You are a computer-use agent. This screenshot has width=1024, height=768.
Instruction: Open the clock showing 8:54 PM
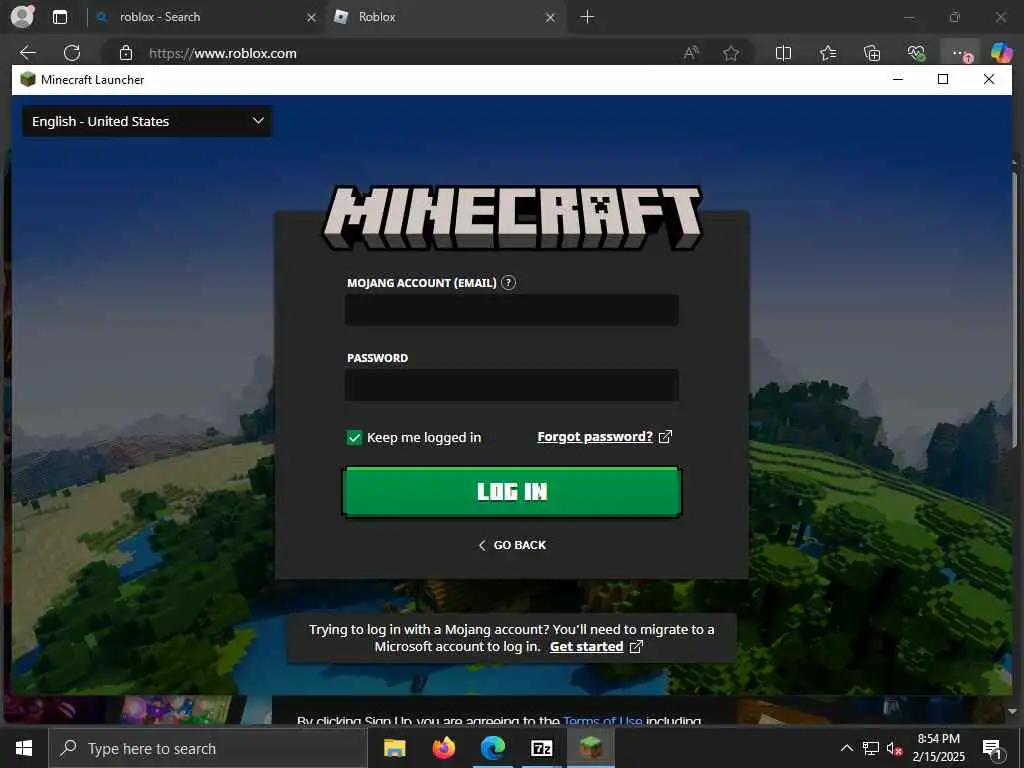click(x=938, y=748)
